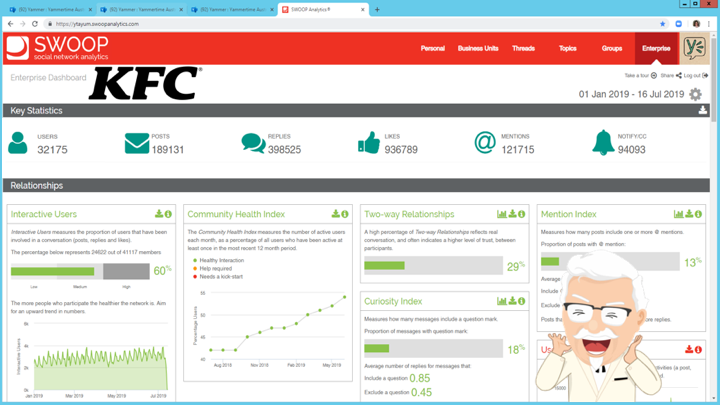Switch to the first Yammer browser tab
This screenshot has height=405, width=720.
click(49, 10)
